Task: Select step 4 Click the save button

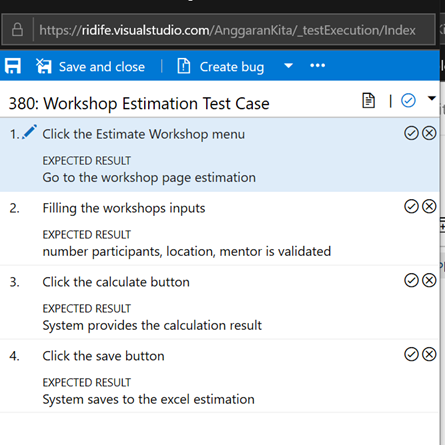Action: [x=103, y=356]
